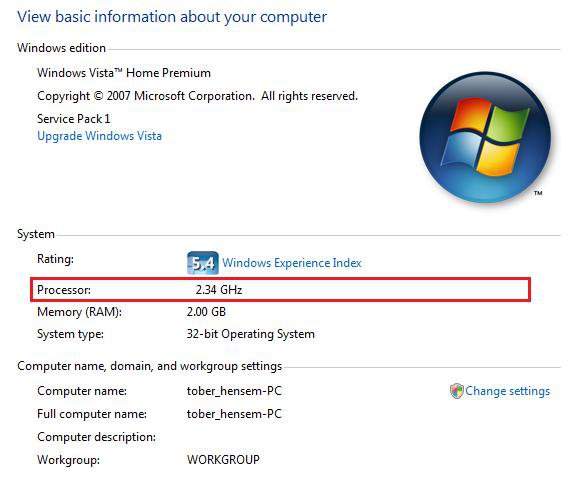581x478 pixels.
Task: Open the Windows Experience Index link
Action: click(x=292, y=263)
